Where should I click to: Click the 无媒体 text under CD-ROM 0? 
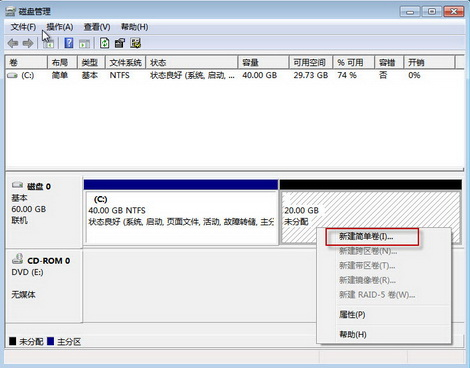click(23, 295)
